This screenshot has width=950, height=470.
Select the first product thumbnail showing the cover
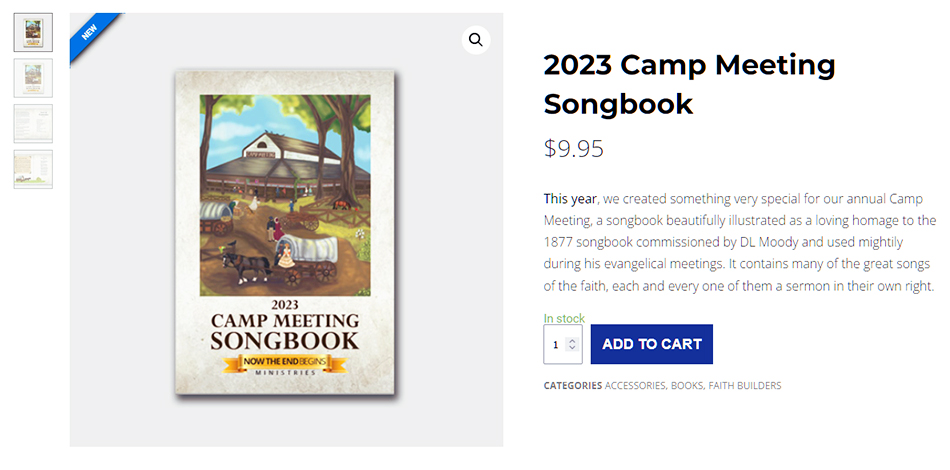click(x=33, y=32)
